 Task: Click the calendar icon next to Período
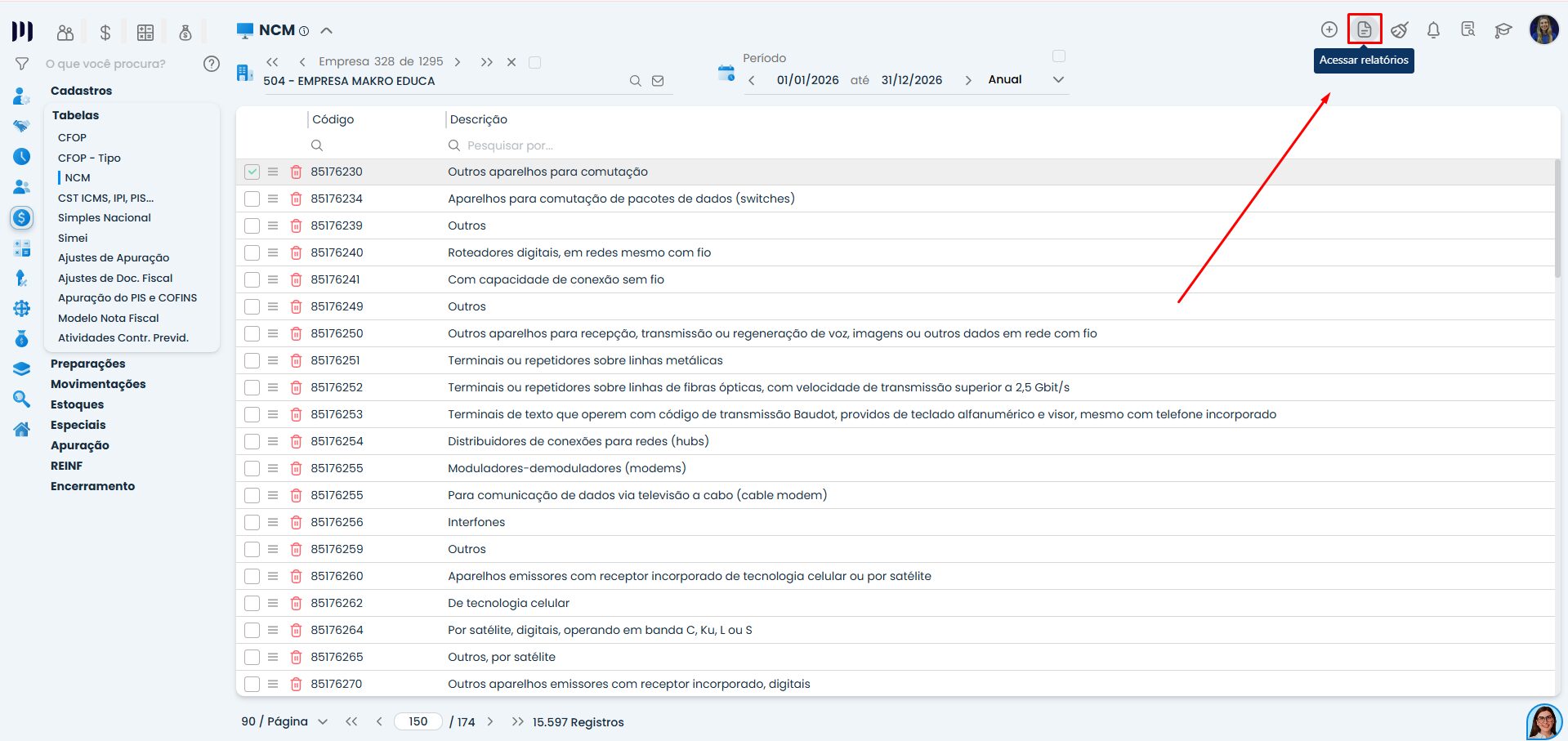coord(726,73)
